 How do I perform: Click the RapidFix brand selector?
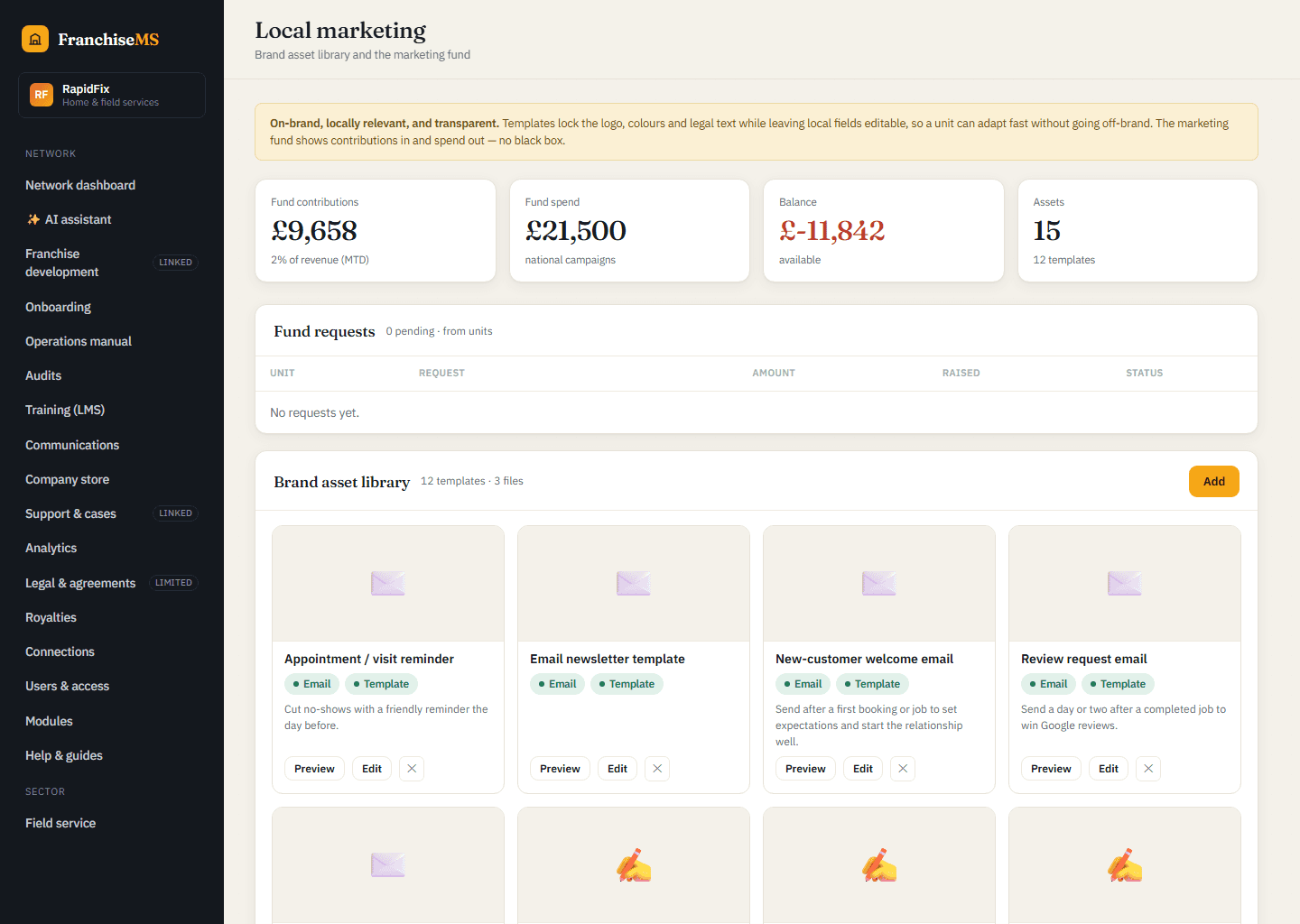pos(112,95)
